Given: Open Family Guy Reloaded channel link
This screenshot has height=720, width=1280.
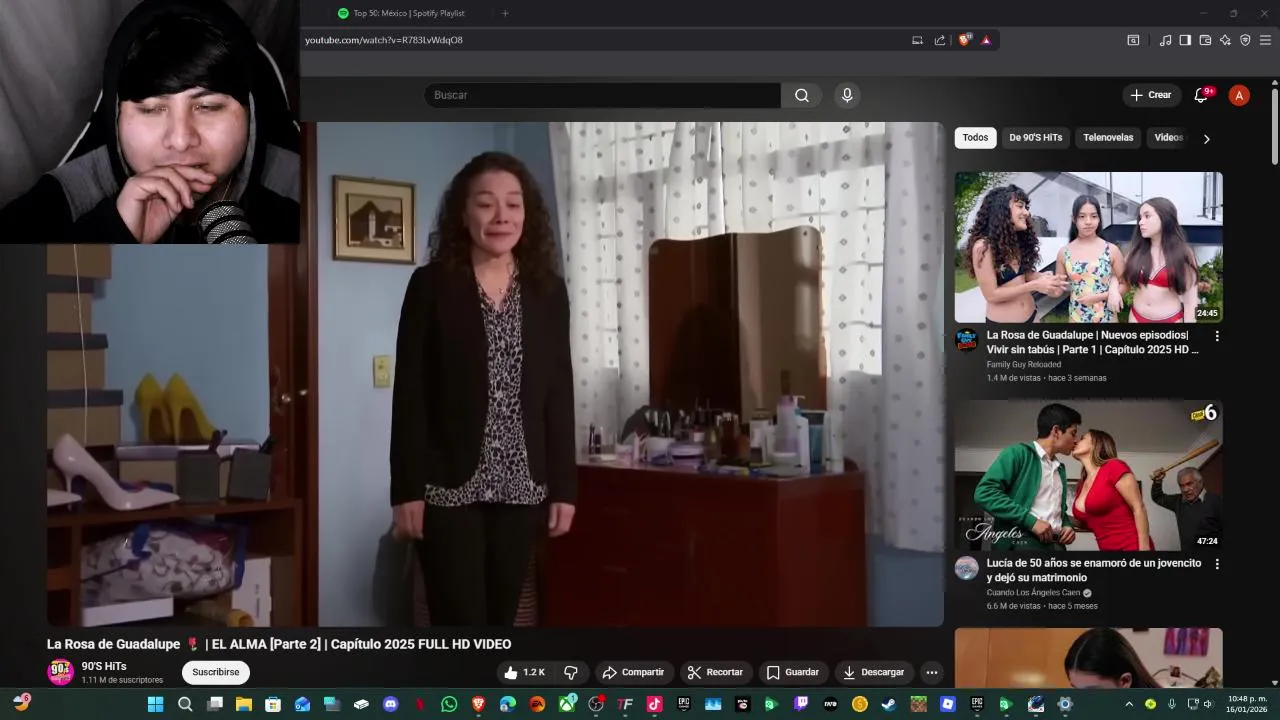Looking at the screenshot, I should [1024, 365].
